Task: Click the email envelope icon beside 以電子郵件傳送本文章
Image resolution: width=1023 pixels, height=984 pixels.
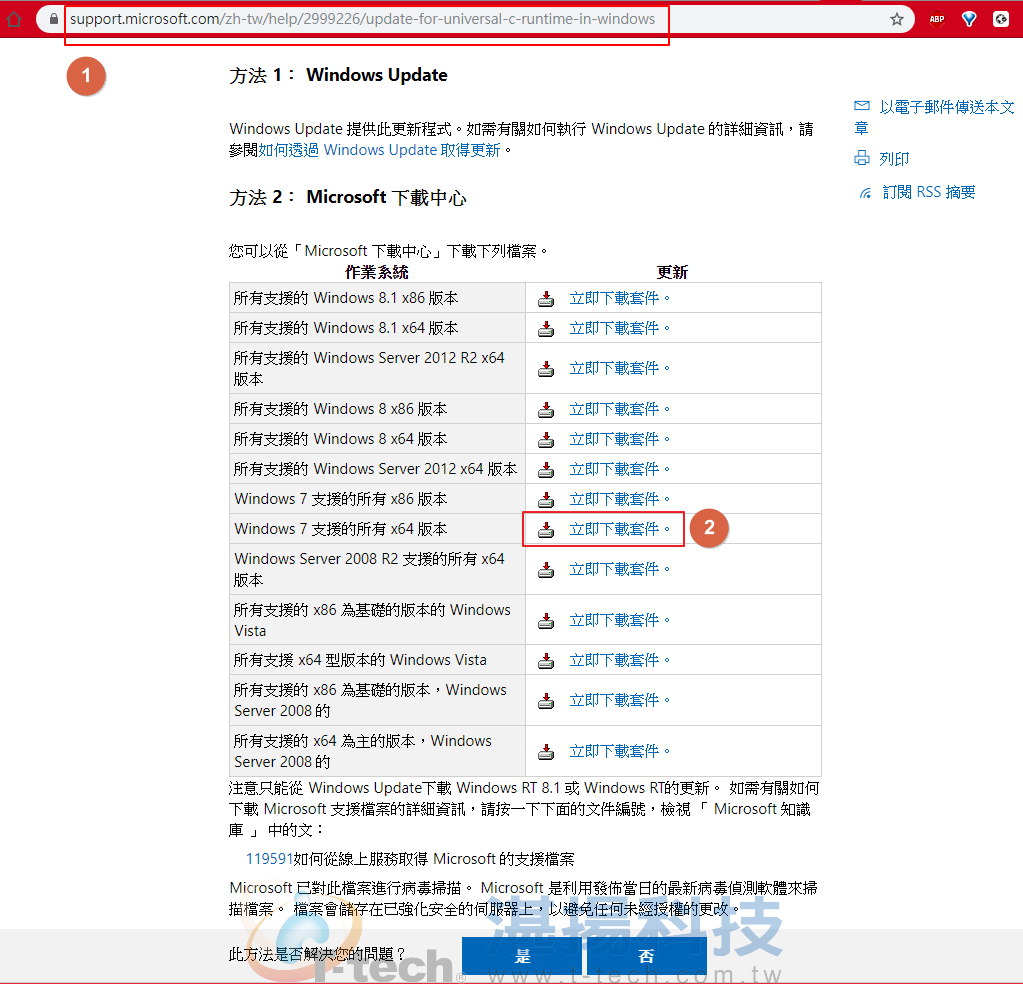Action: pyautogui.click(x=861, y=106)
